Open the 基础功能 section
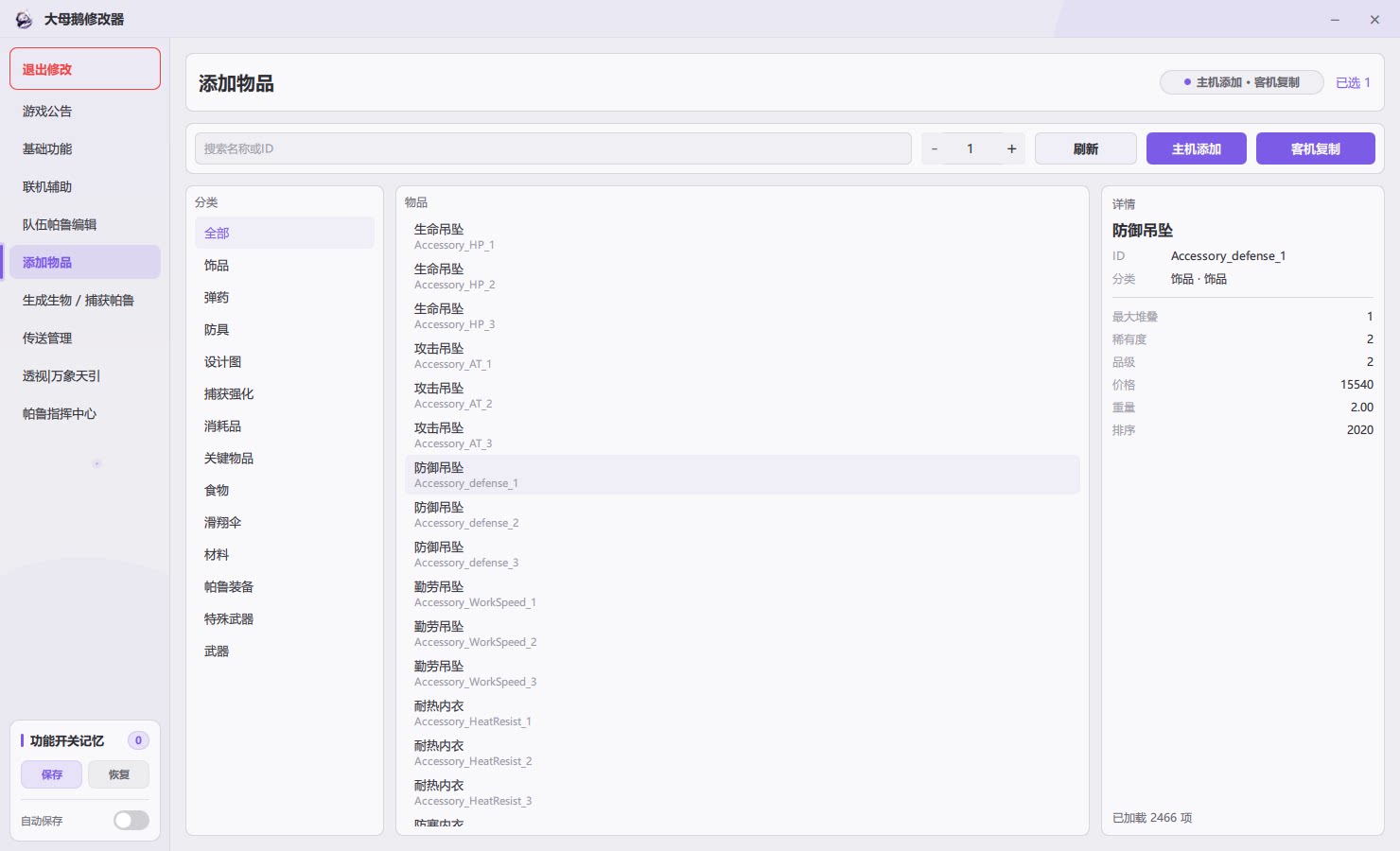This screenshot has height=851, width=1400. click(85, 149)
